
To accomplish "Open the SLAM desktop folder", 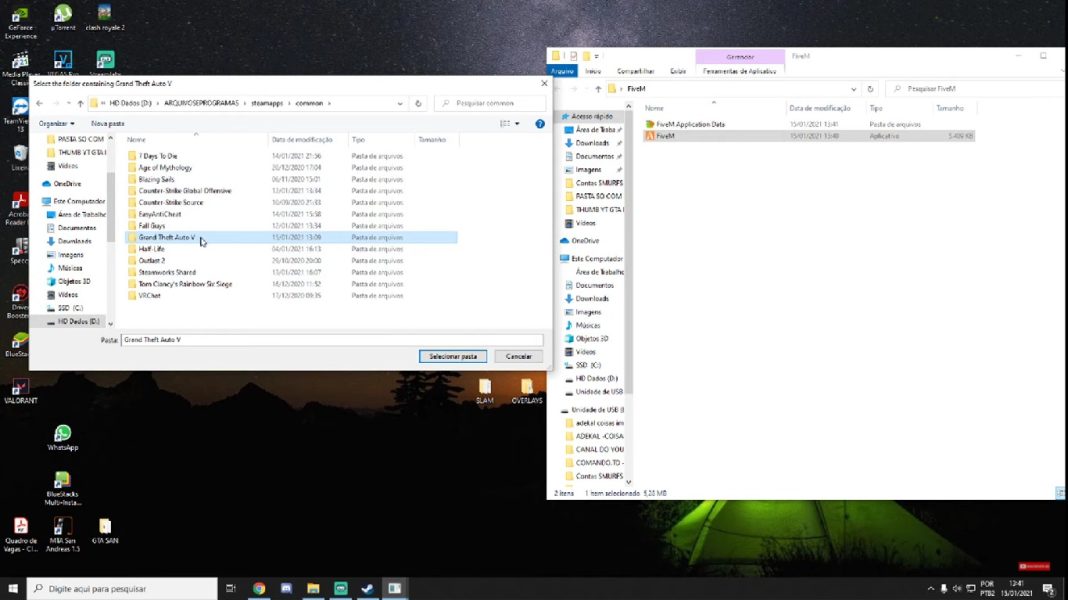I will [x=485, y=392].
